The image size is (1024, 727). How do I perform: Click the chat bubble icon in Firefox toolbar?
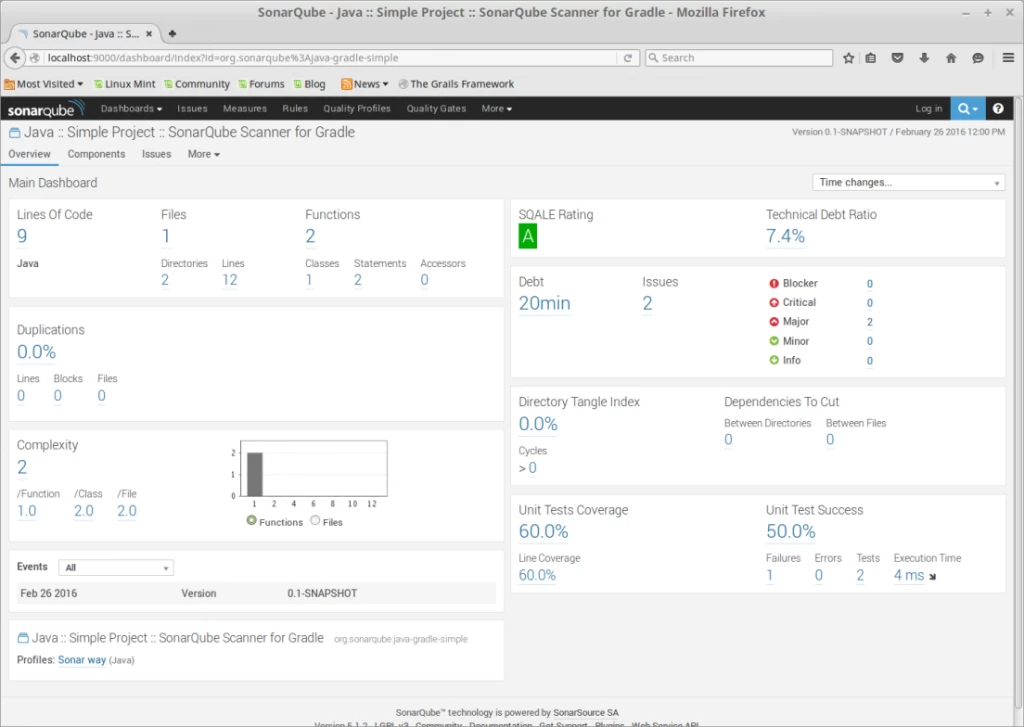(978, 58)
